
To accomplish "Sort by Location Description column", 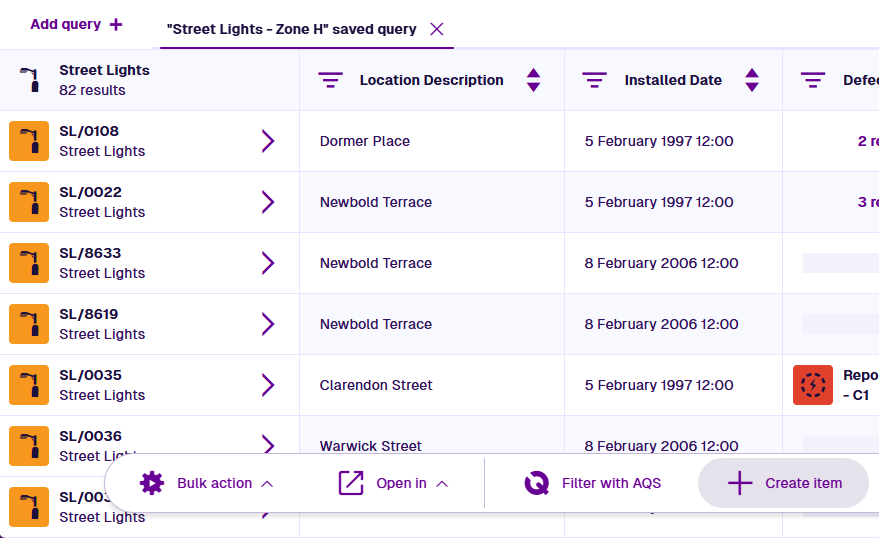I will pyautogui.click(x=534, y=80).
